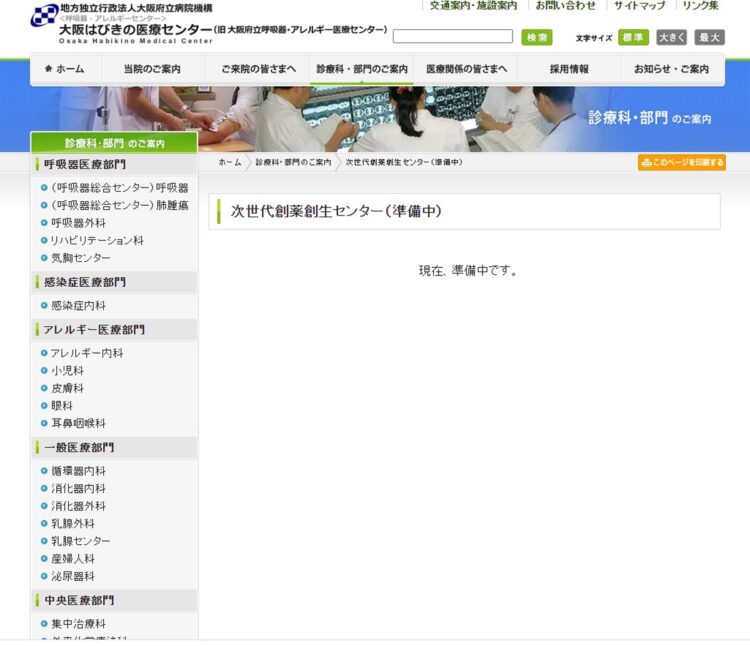Image resolution: width=750 pixels, height=646 pixels.
Task: Click the green 診療科・部門のご案内 sidebar header
Action: click(114, 143)
